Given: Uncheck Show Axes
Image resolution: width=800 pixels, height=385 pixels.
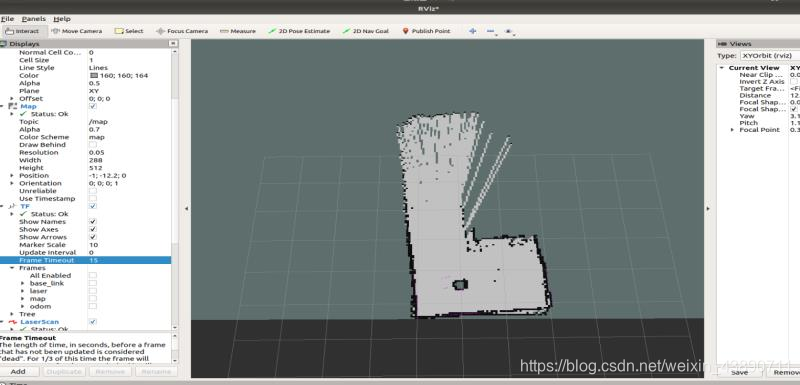Looking at the screenshot, I should click(x=93, y=229).
